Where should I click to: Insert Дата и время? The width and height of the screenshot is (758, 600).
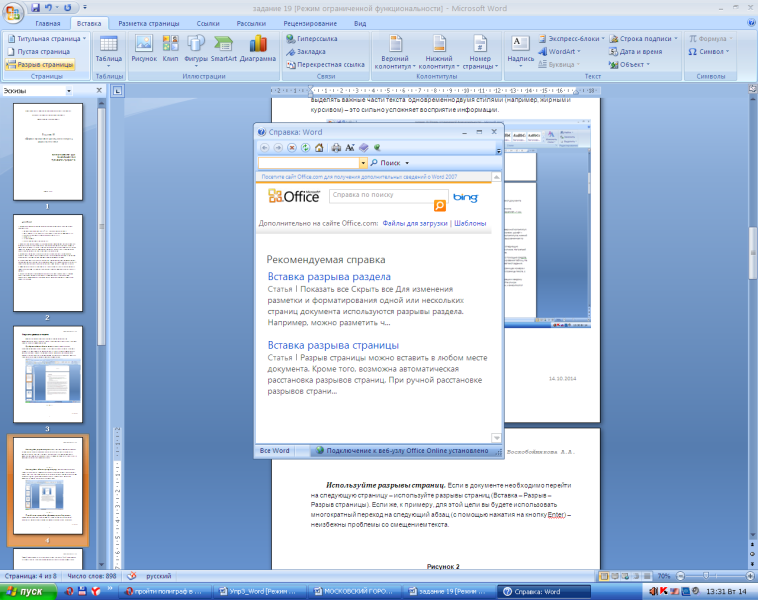636,51
